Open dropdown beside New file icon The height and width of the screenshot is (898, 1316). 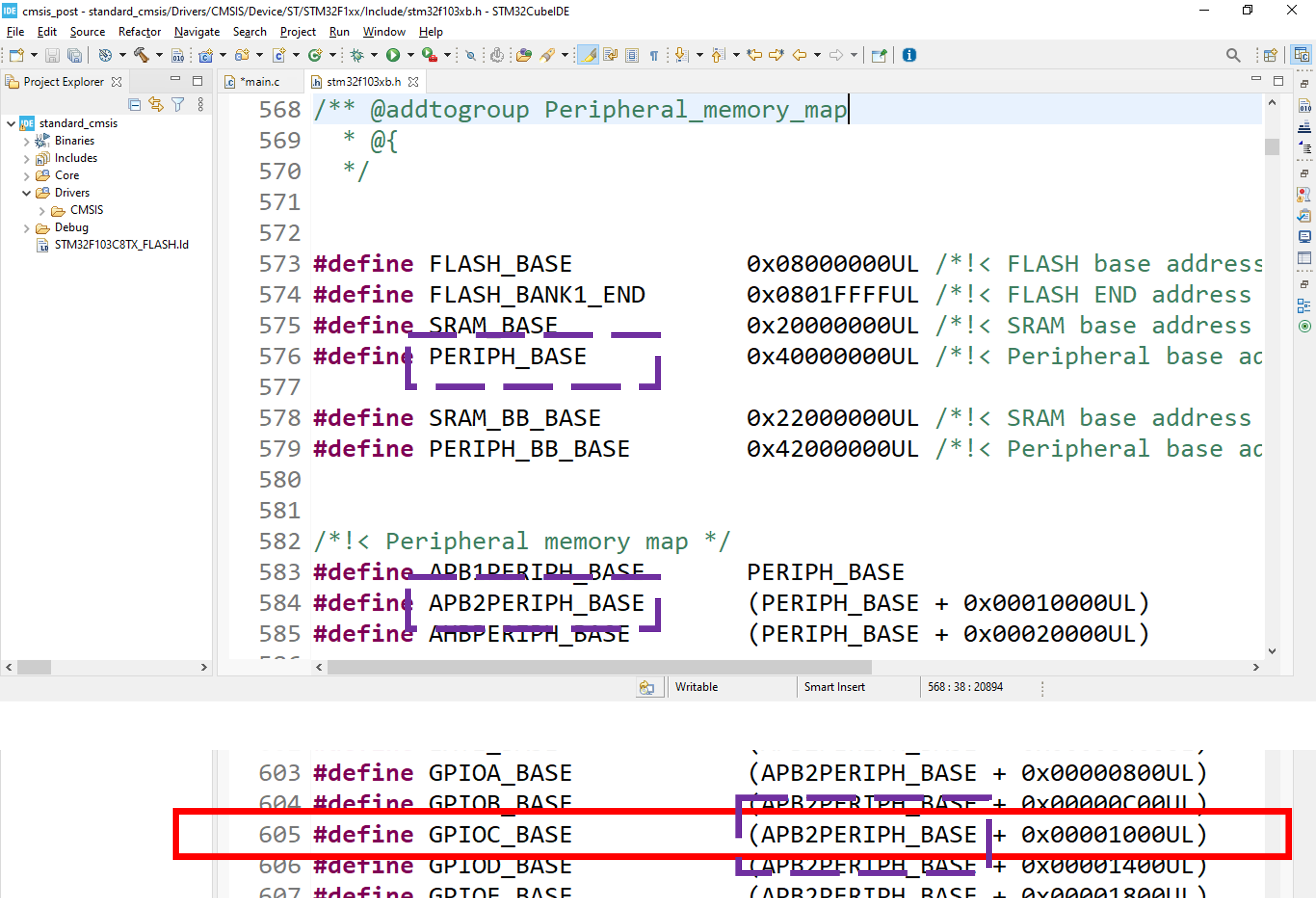tap(34, 55)
